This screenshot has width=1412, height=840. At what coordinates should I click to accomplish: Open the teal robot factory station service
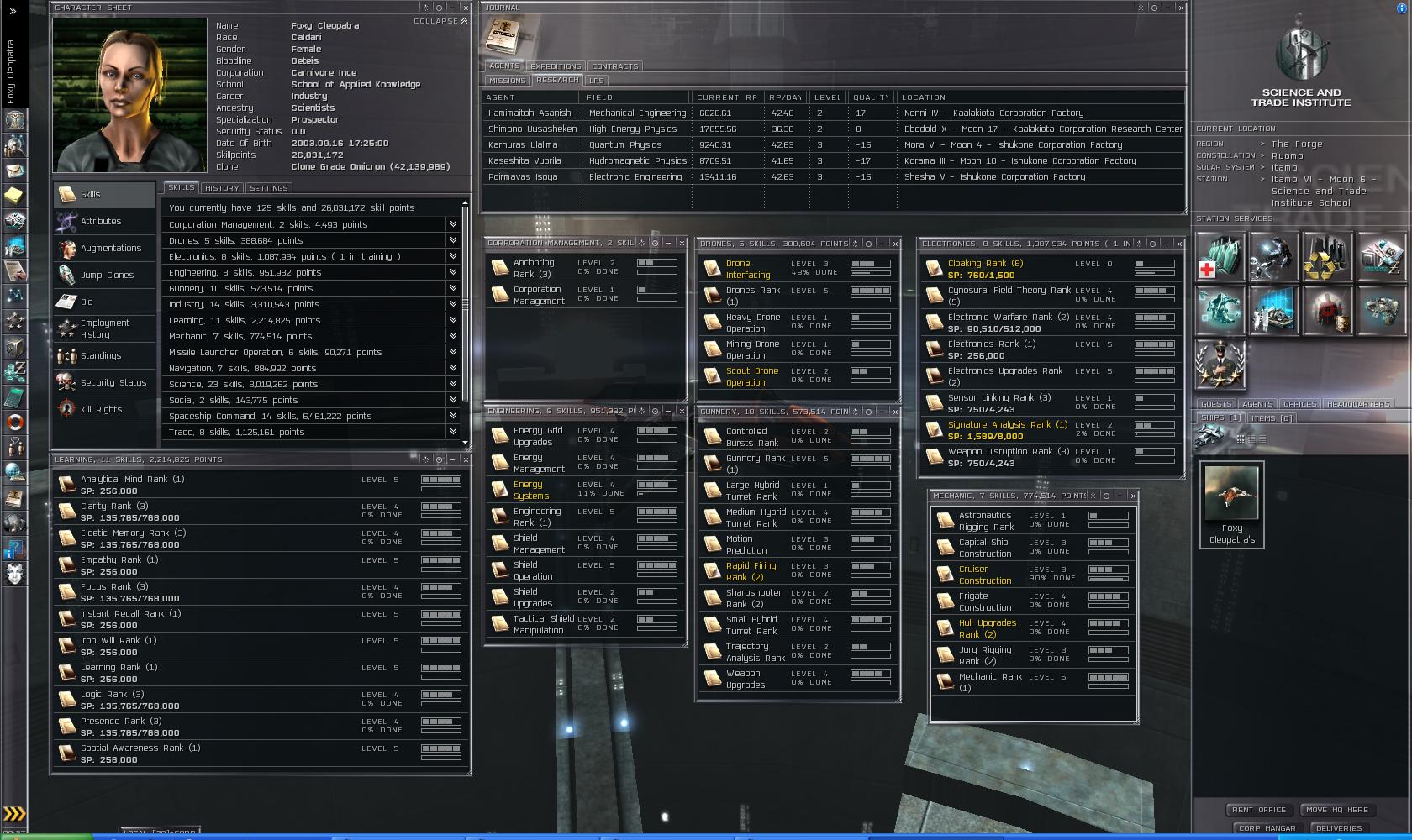[1220, 310]
